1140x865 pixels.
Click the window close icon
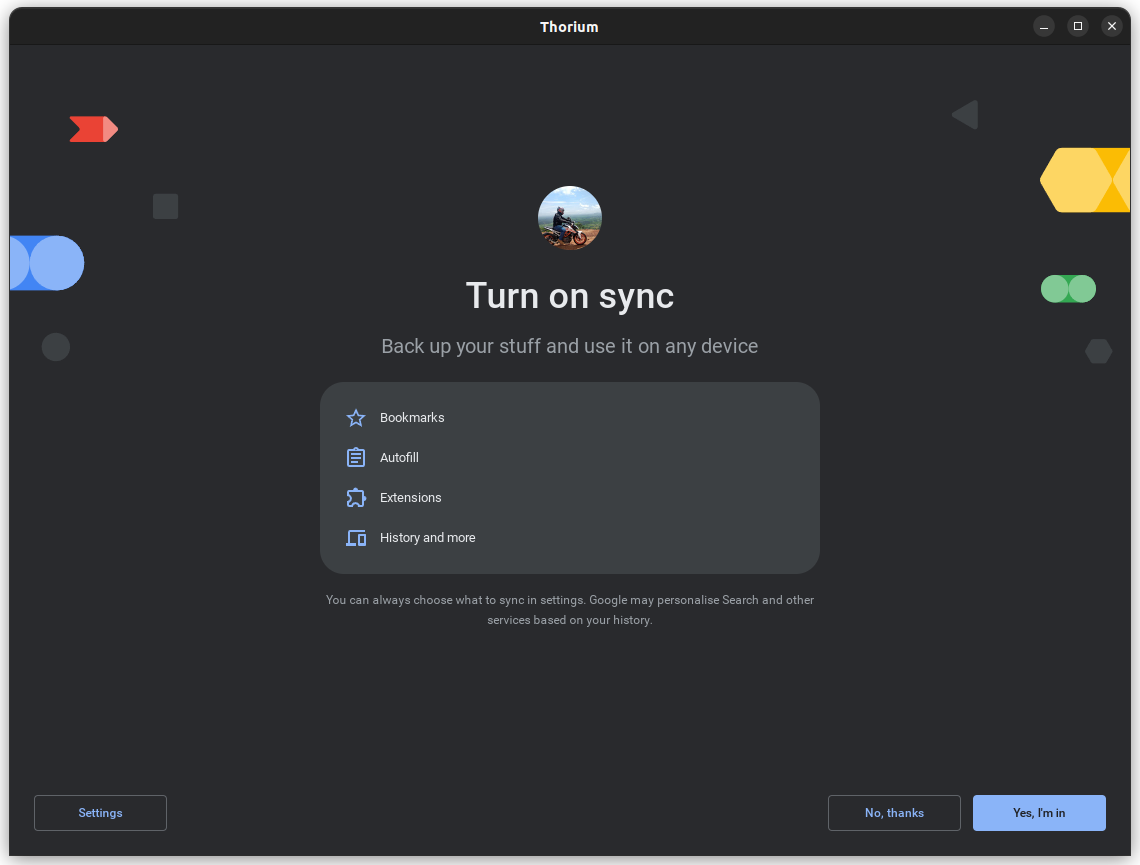(x=1112, y=26)
